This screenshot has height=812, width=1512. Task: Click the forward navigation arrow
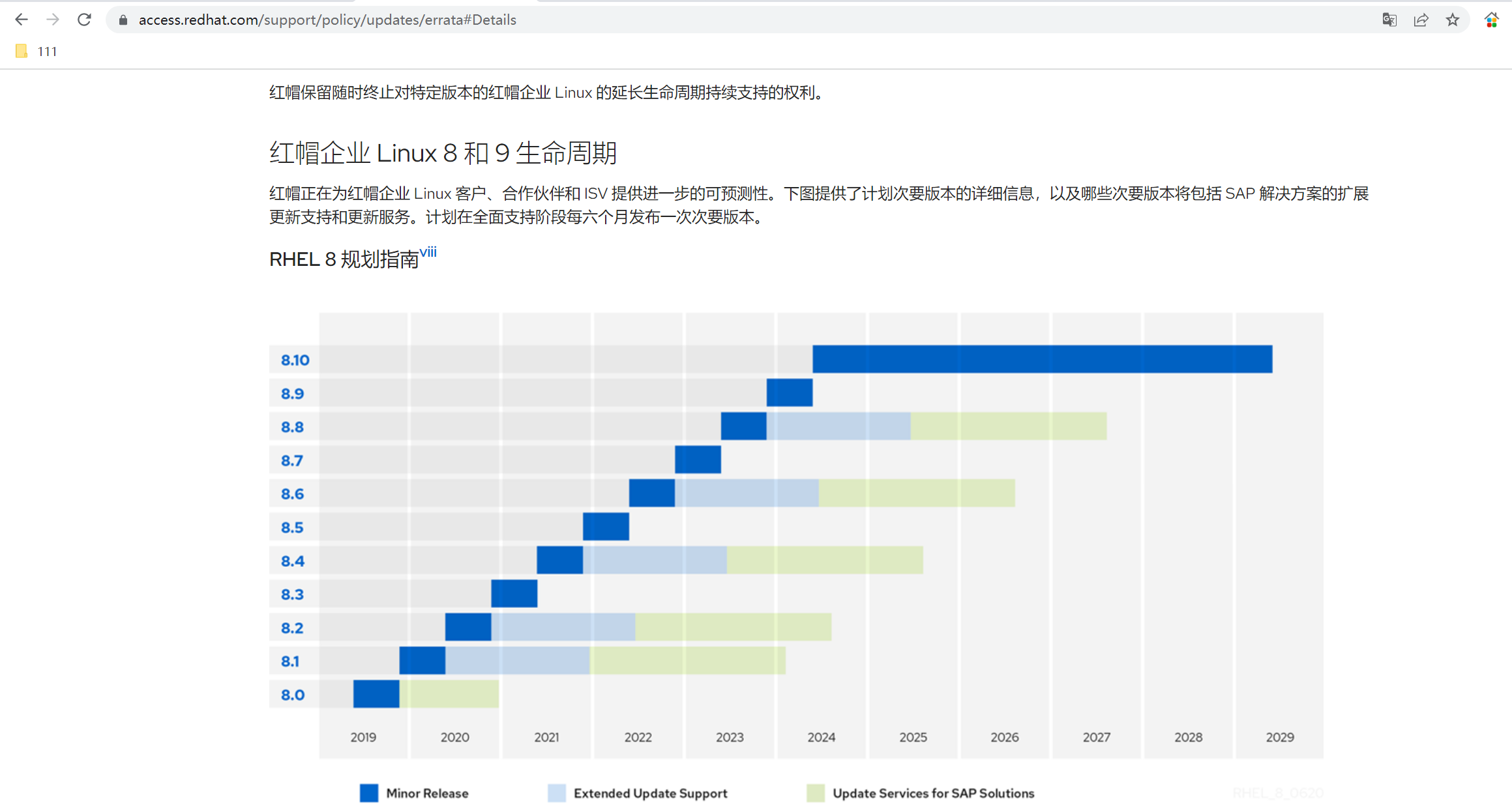click(53, 20)
